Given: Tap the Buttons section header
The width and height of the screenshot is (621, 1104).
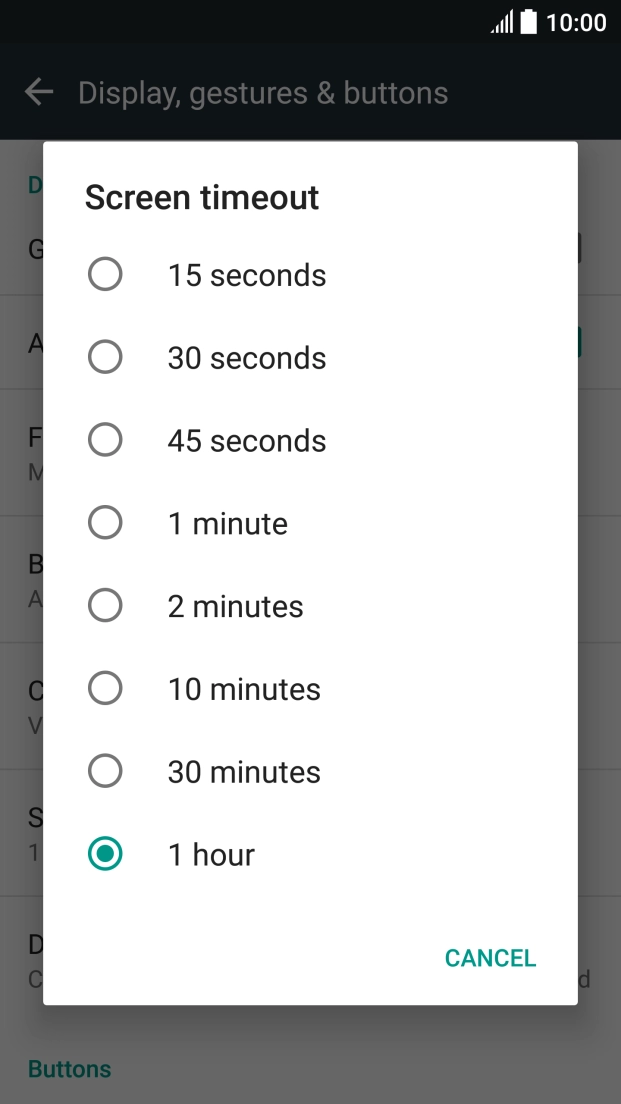Looking at the screenshot, I should pyautogui.click(x=69, y=1069).
